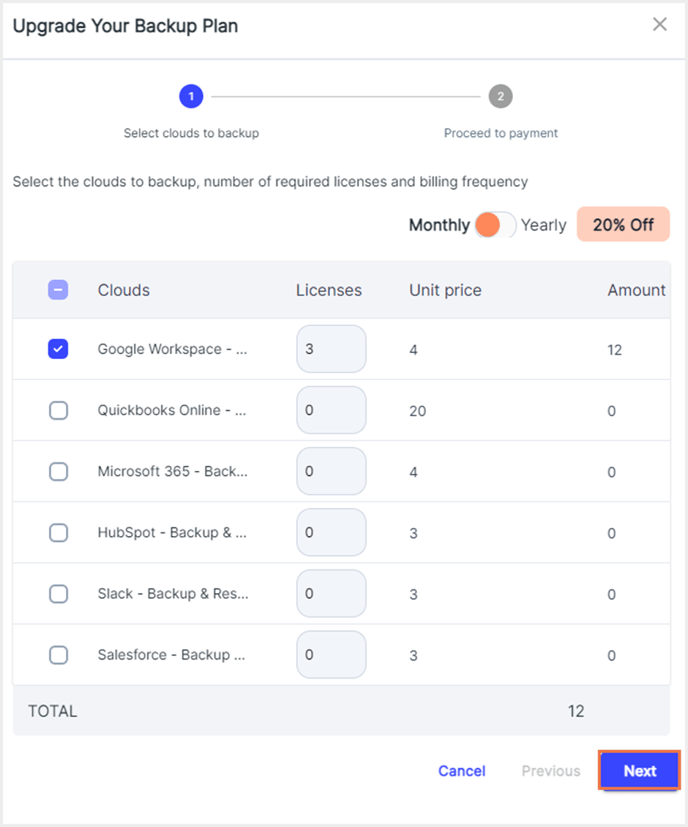Close the Upgrade Your Backup Plan dialog
Screen dimensions: 688x827
(x=660, y=25)
